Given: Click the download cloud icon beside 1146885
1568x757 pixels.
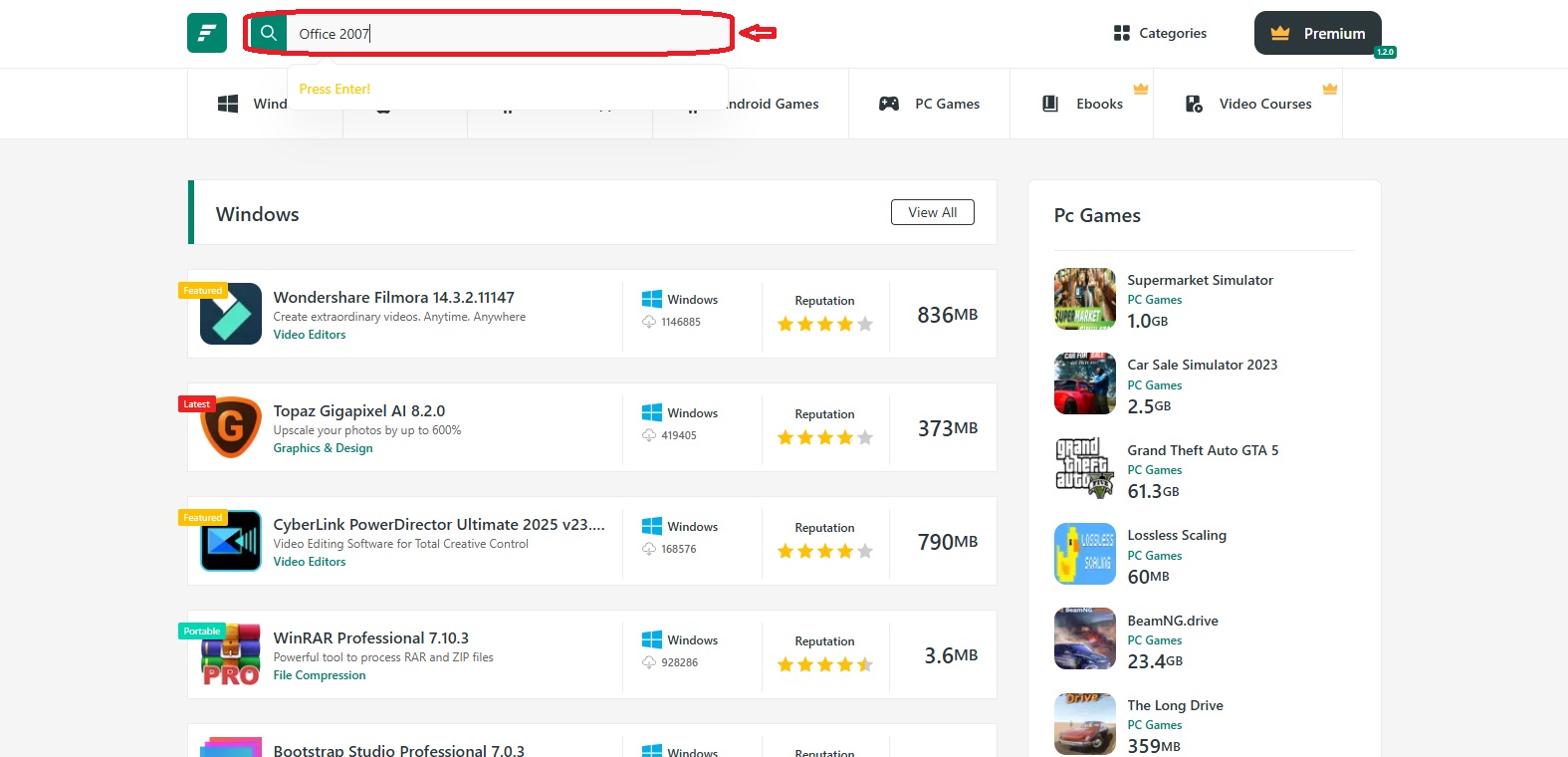Looking at the screenshot, I should (x=649, y=322).
